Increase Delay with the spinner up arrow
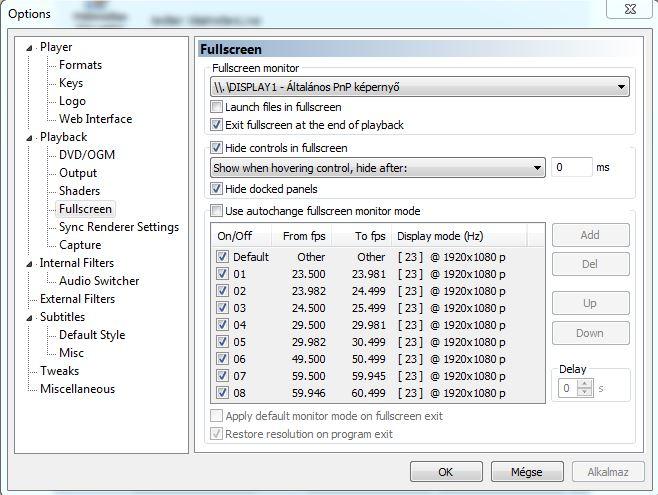The width and height of the screenshot is (658, 495). (x=585, y=383)
